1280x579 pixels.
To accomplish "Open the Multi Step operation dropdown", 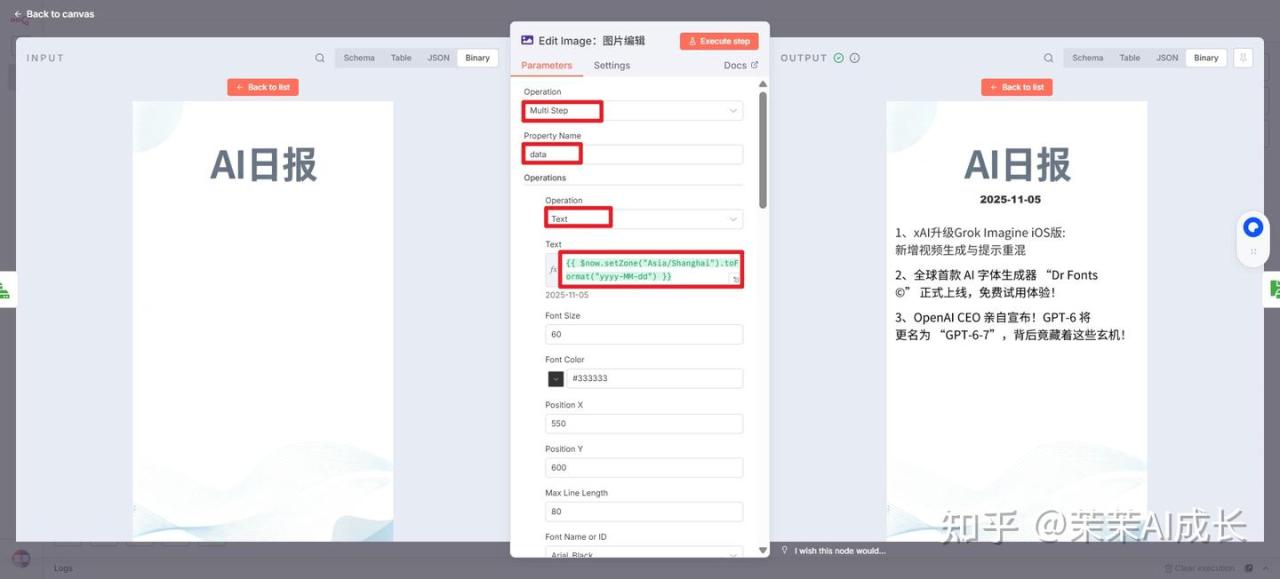I will 633,111.
